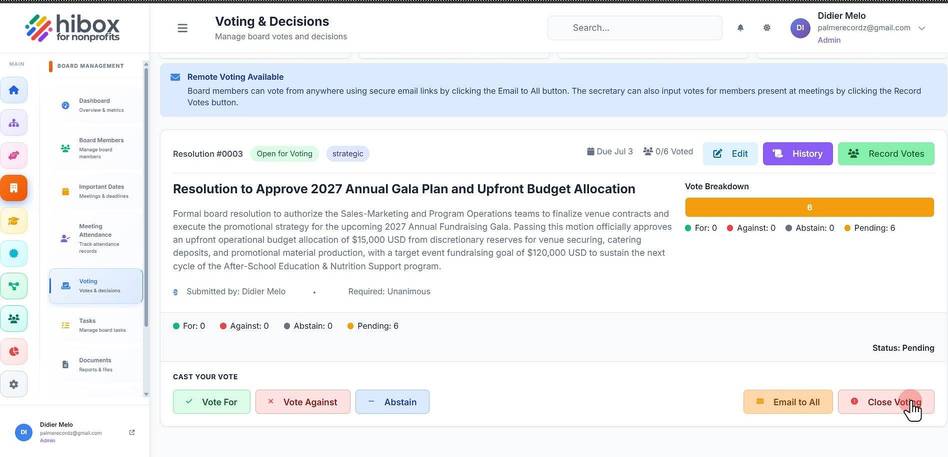Viewport: 948px width, 457px height.
Task: Go to Meeting Attendance in sidebar
Action: pos(96,238)
